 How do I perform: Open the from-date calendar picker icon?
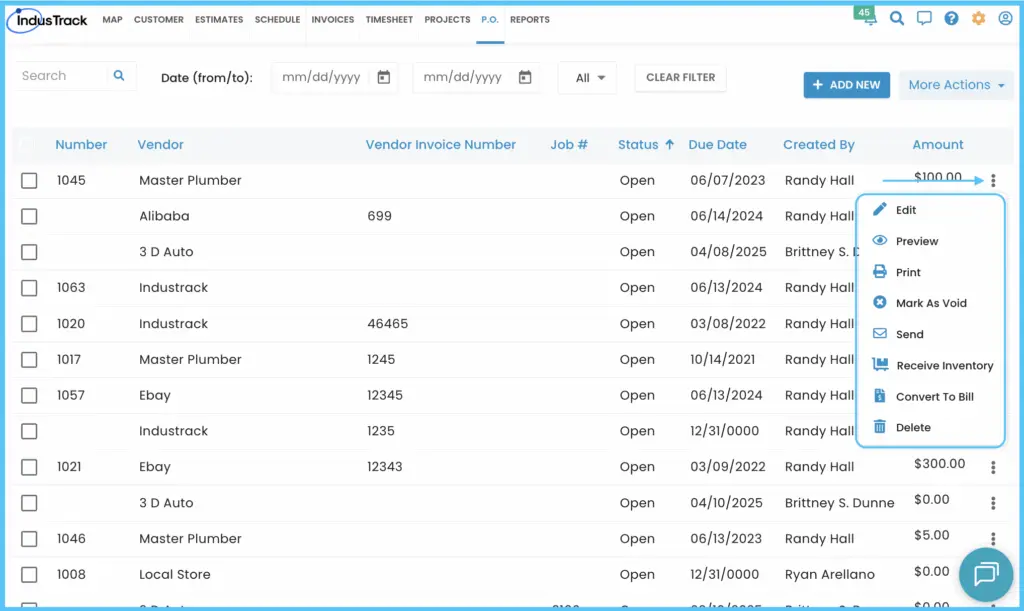click(384, 77)
